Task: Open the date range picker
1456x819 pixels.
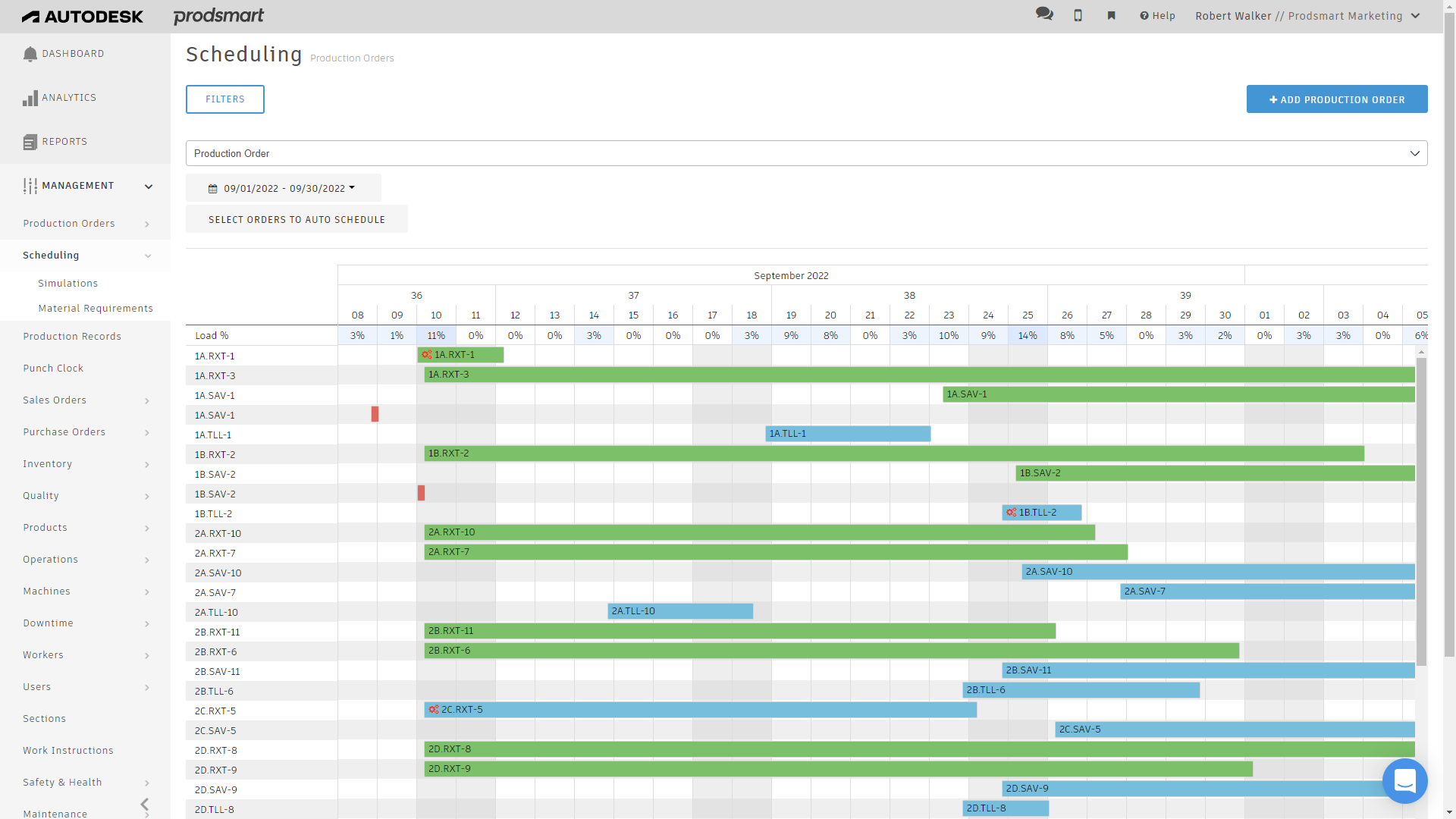Action: (x=283, y=188)
